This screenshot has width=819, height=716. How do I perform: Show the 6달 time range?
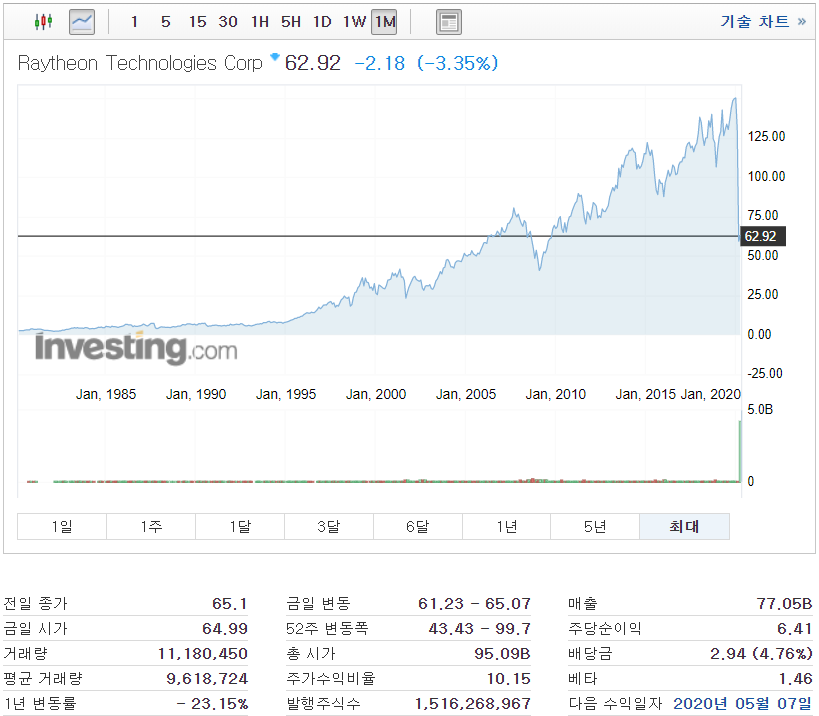[x=417, y=526]
